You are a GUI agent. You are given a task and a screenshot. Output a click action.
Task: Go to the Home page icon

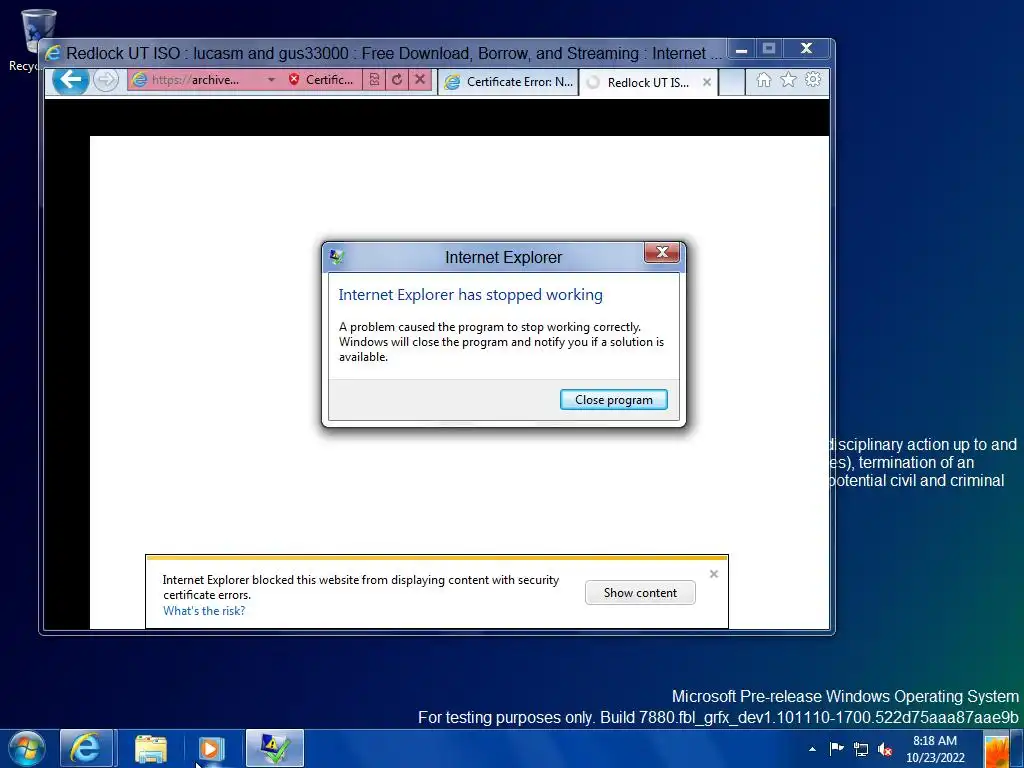pos(763,80)
